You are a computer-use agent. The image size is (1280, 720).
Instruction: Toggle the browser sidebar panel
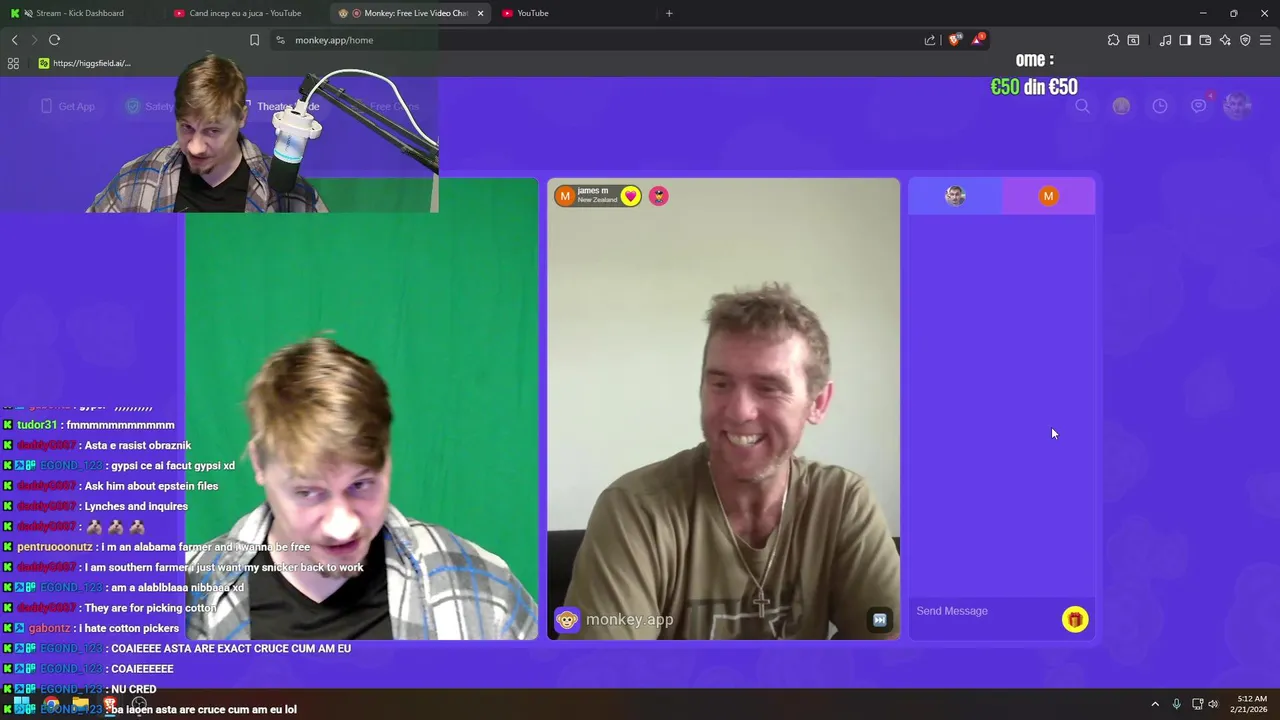[1185, 40]
